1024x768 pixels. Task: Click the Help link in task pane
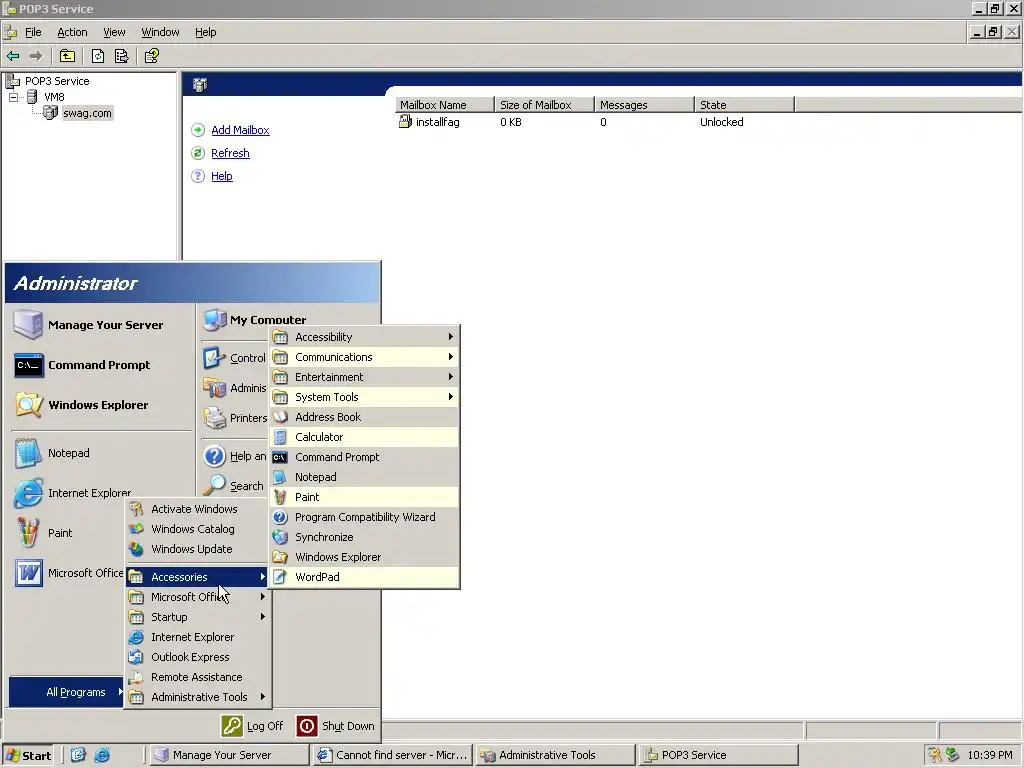tap(222, 176)
